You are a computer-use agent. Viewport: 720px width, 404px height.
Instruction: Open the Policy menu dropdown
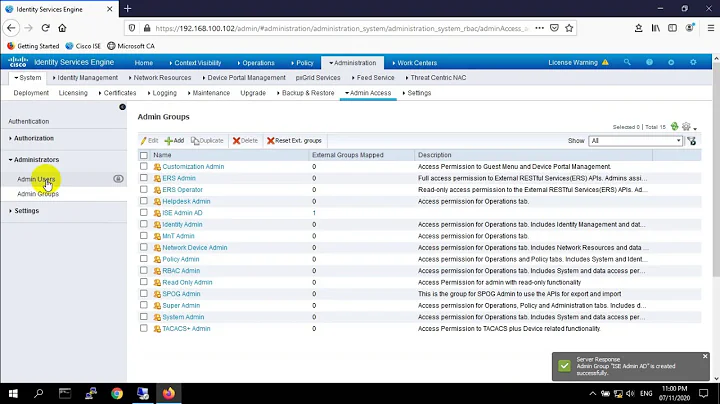coord(302,63)
